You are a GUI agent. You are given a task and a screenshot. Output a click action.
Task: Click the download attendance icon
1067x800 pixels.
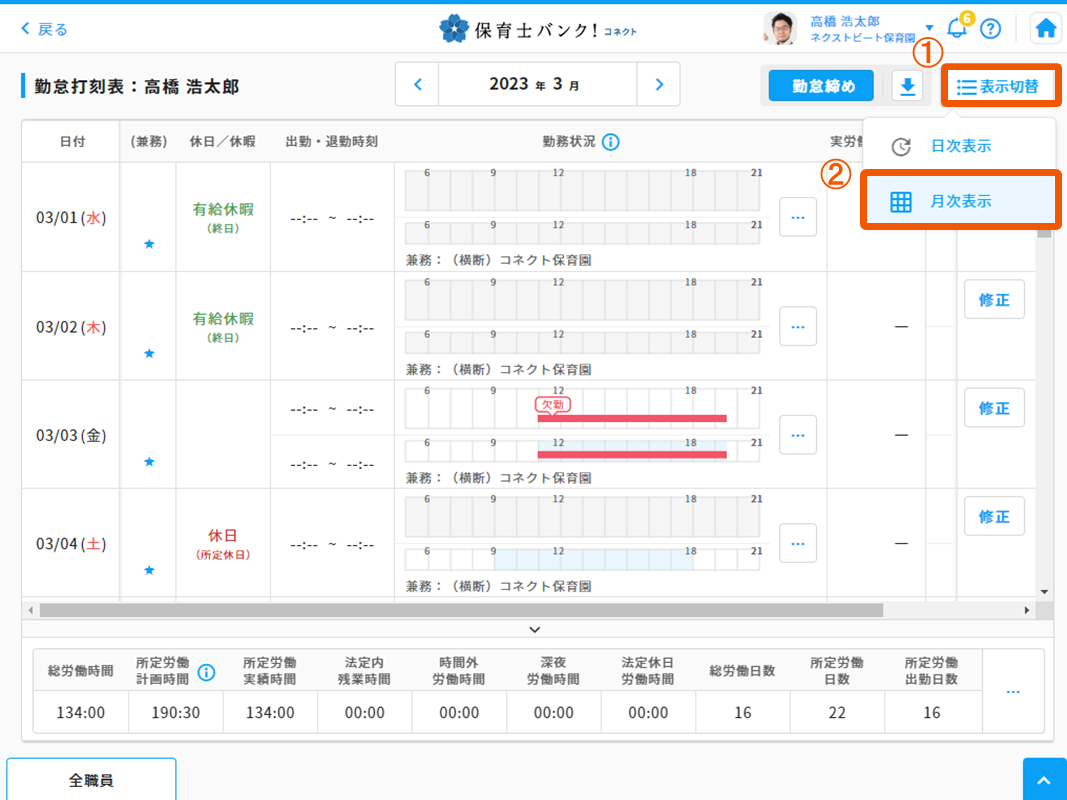coord(908,87)
